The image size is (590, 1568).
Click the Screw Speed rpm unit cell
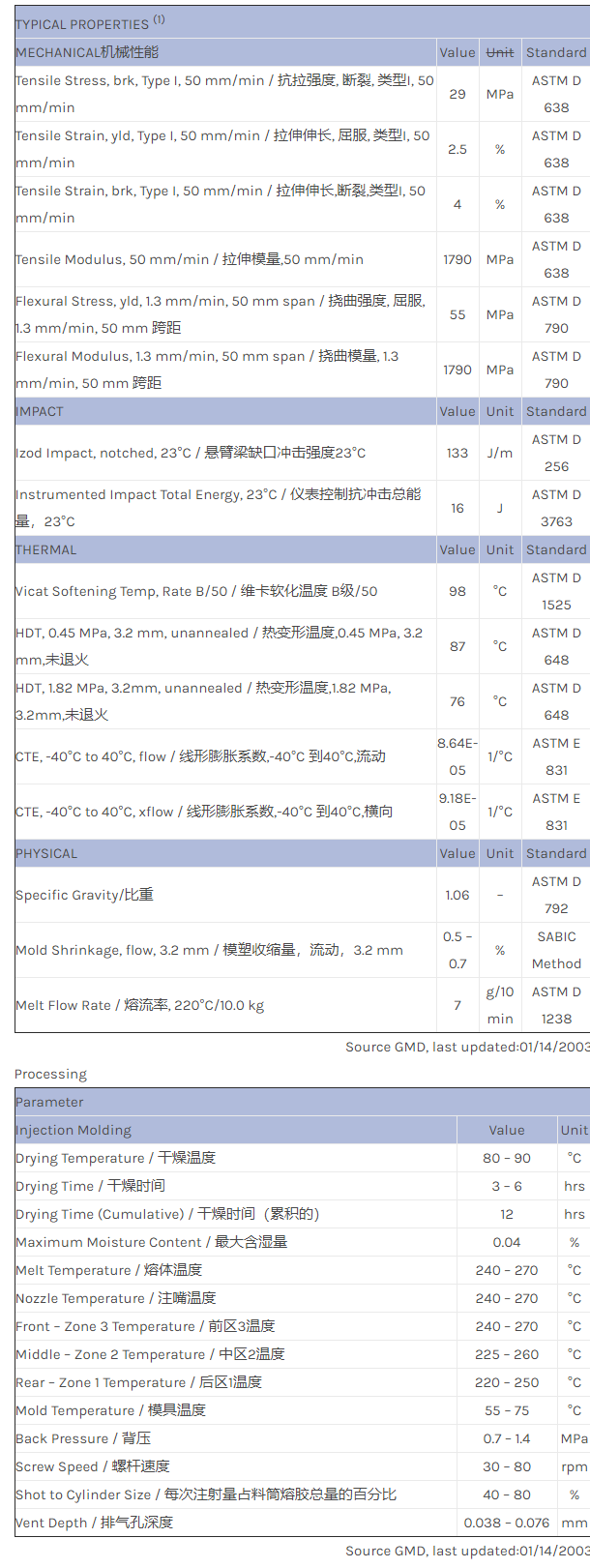click(575, 1466)
